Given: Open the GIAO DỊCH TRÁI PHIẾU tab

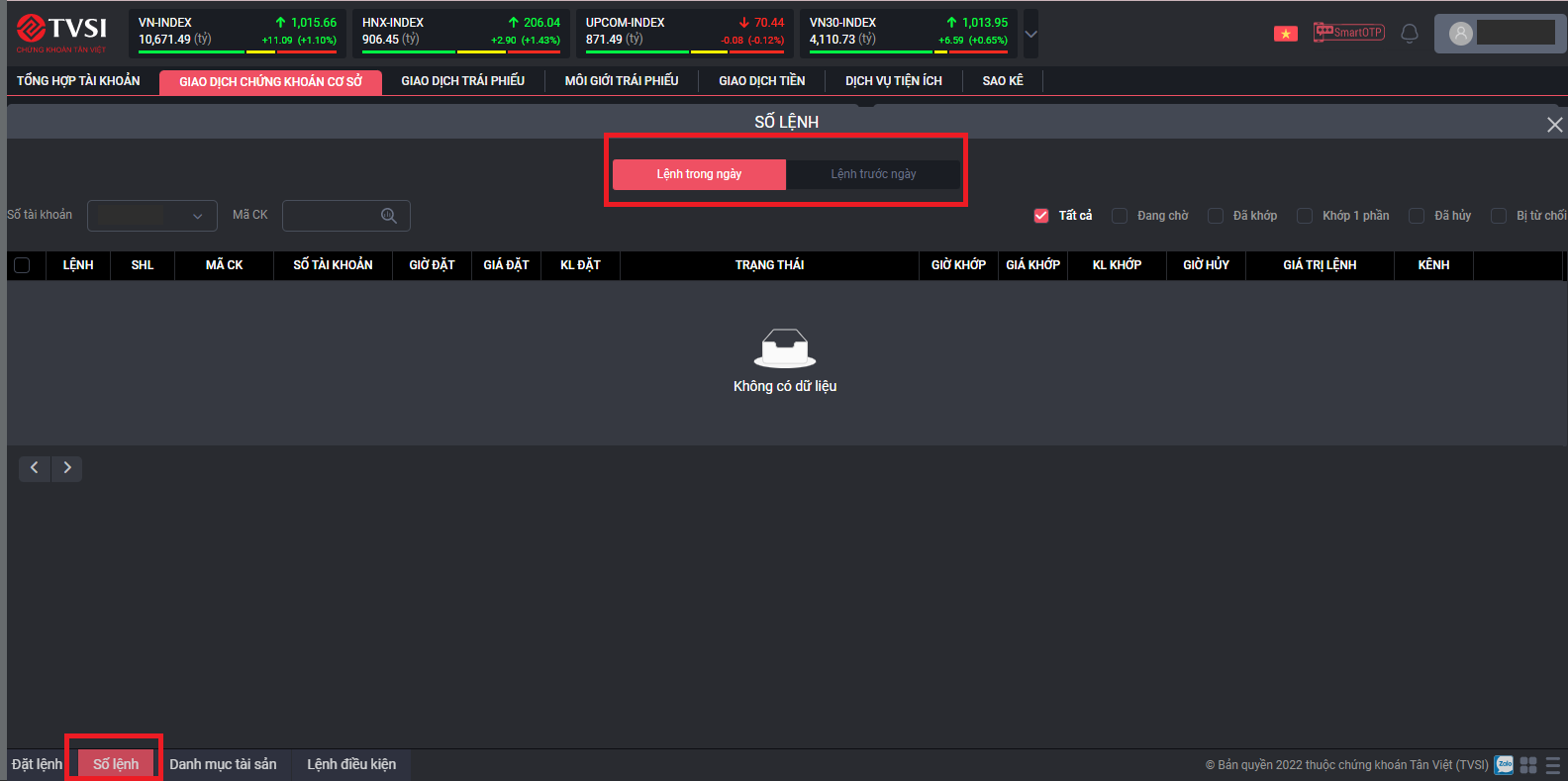Looking at the screenshot, I should click(462, 81).
